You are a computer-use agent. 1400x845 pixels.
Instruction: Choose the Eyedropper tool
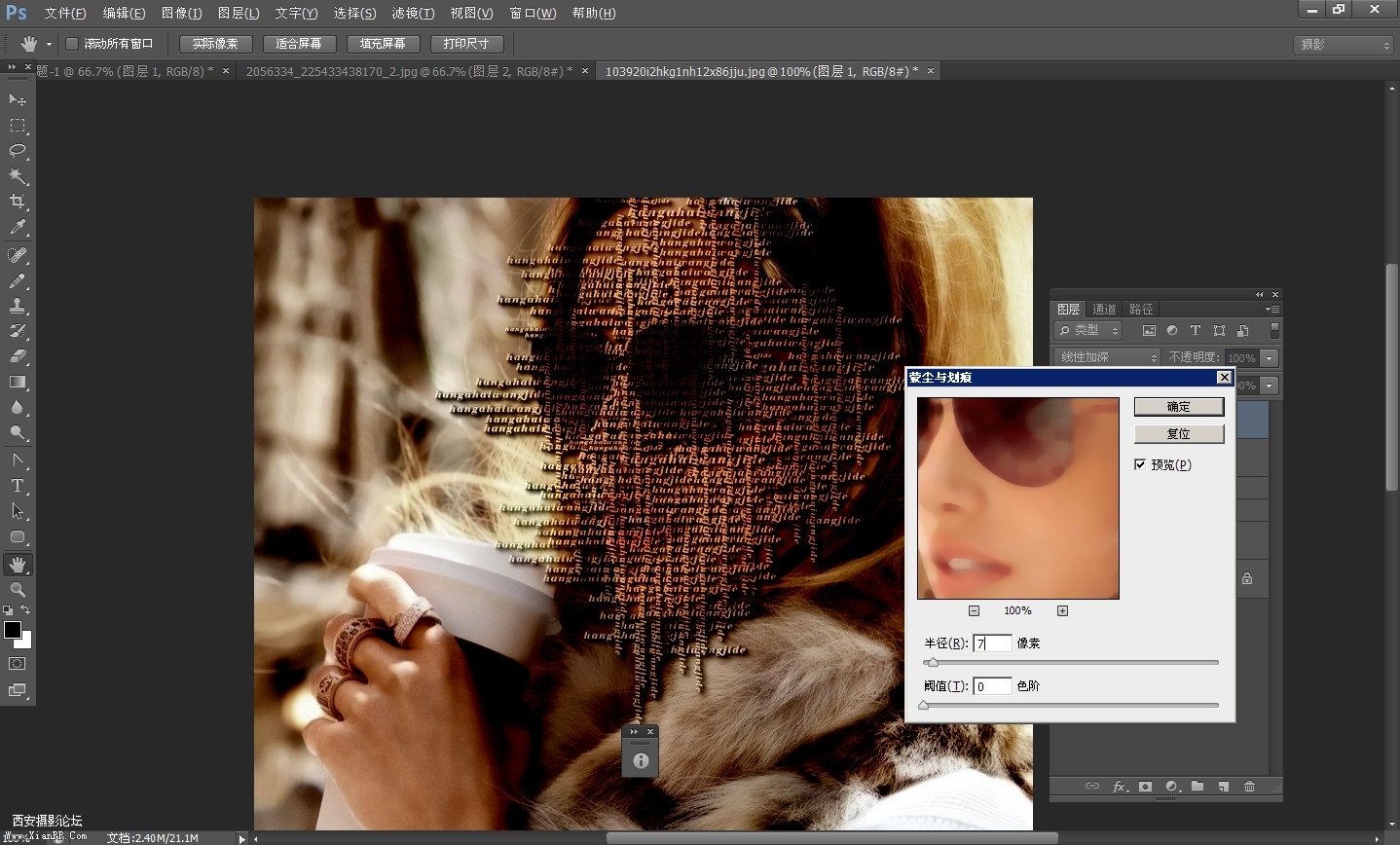18,228
